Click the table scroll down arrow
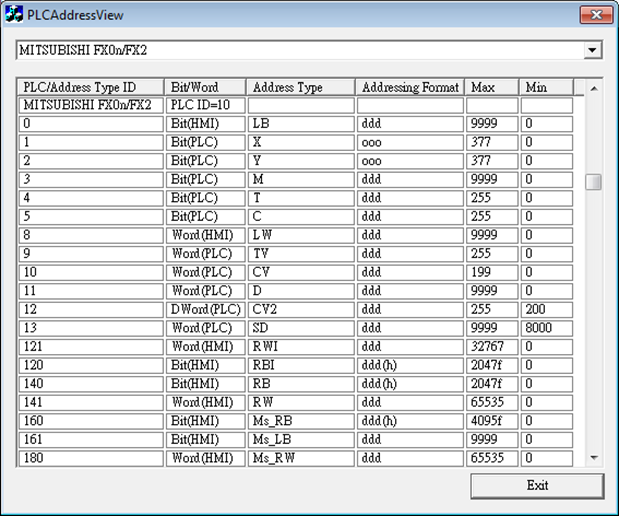619x516 pixels. (593, 458)
